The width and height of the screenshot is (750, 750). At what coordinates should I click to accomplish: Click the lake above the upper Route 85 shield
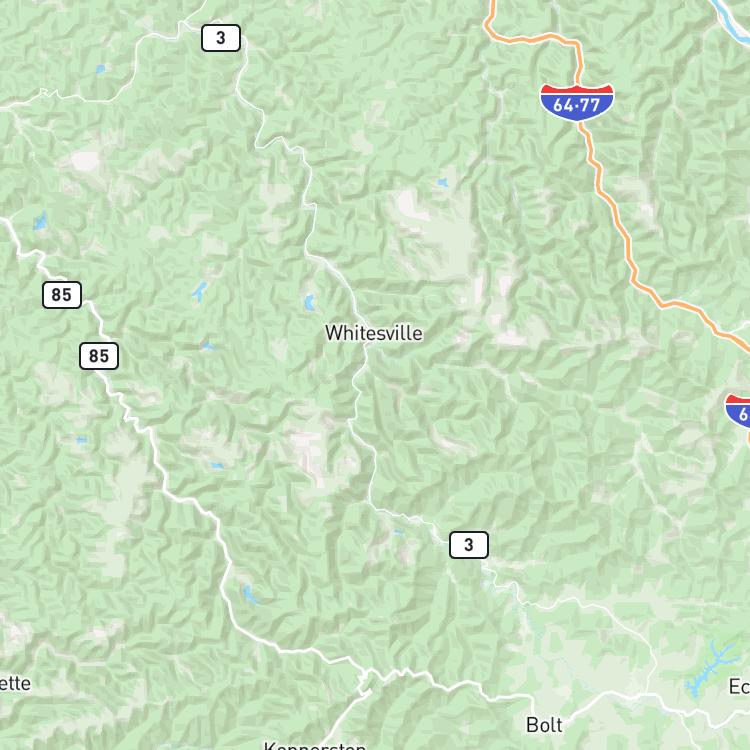click(x=40, y=221)
